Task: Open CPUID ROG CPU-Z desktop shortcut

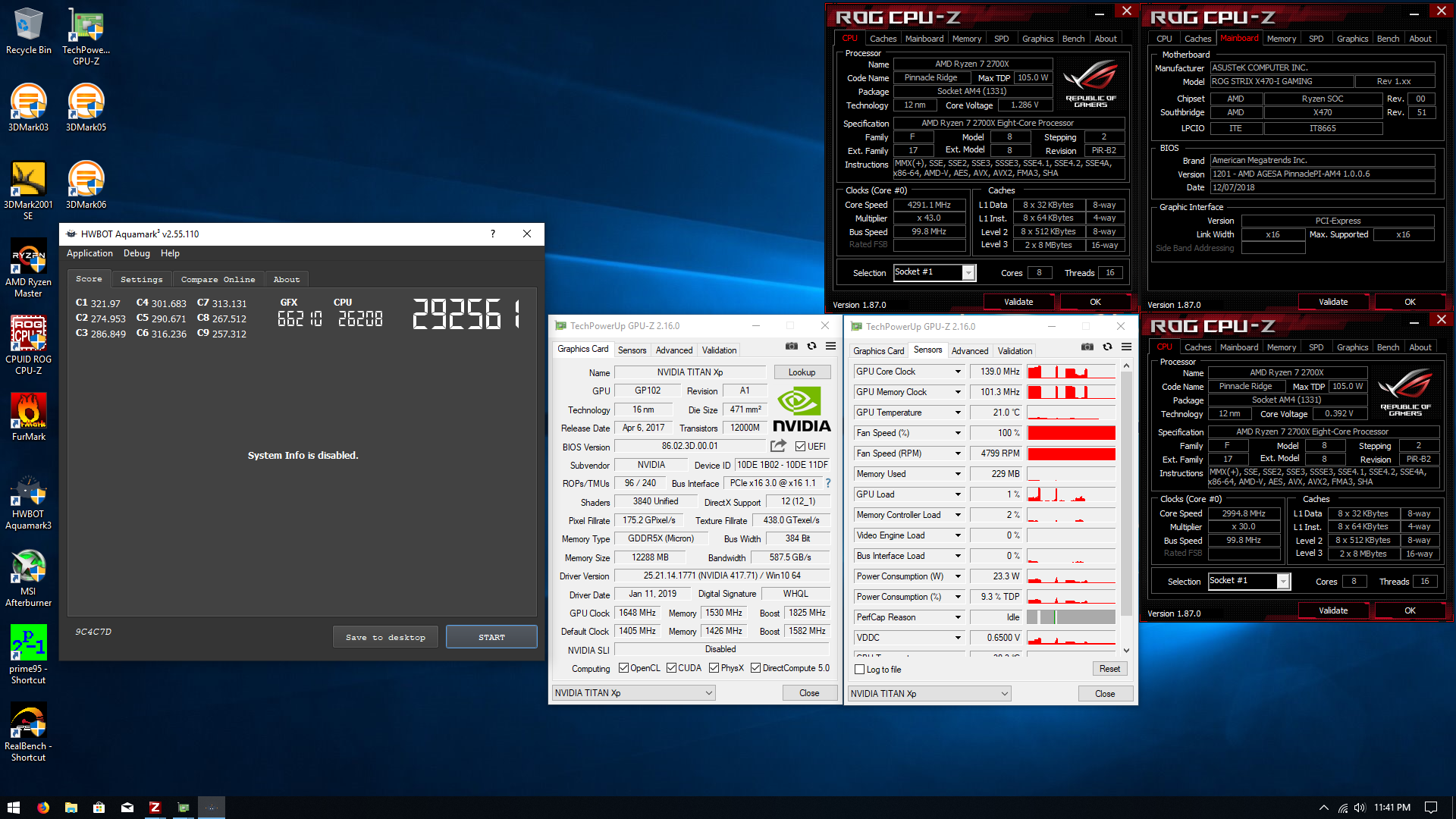Action: click(x=28, y=346)
